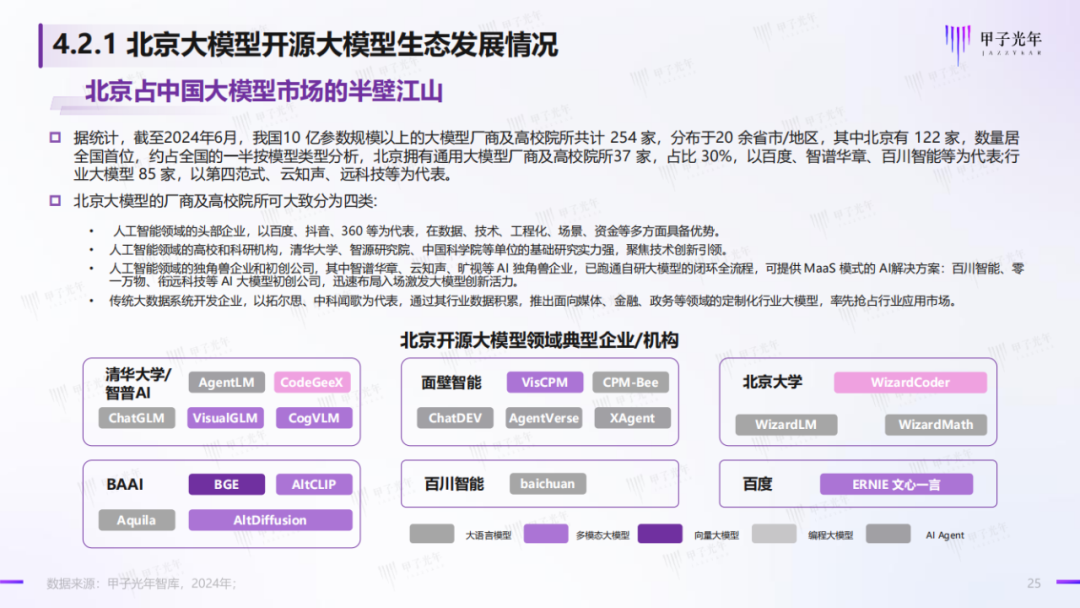Click the 北京大学 label
Image resolution: width=1080 pixels, height=608 pixels.
pos(772,382)
